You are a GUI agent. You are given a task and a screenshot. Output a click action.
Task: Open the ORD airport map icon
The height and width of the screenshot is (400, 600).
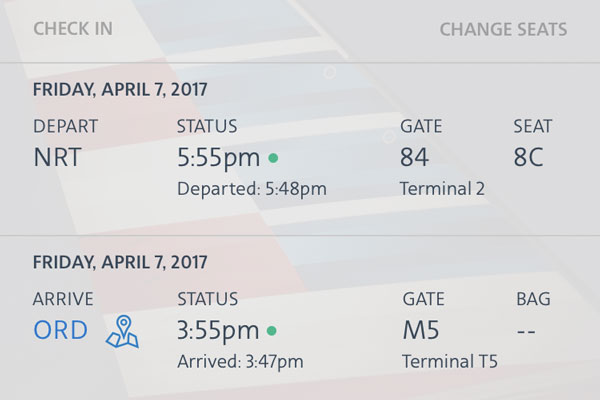pyautogui.click(x=122, y=331)
